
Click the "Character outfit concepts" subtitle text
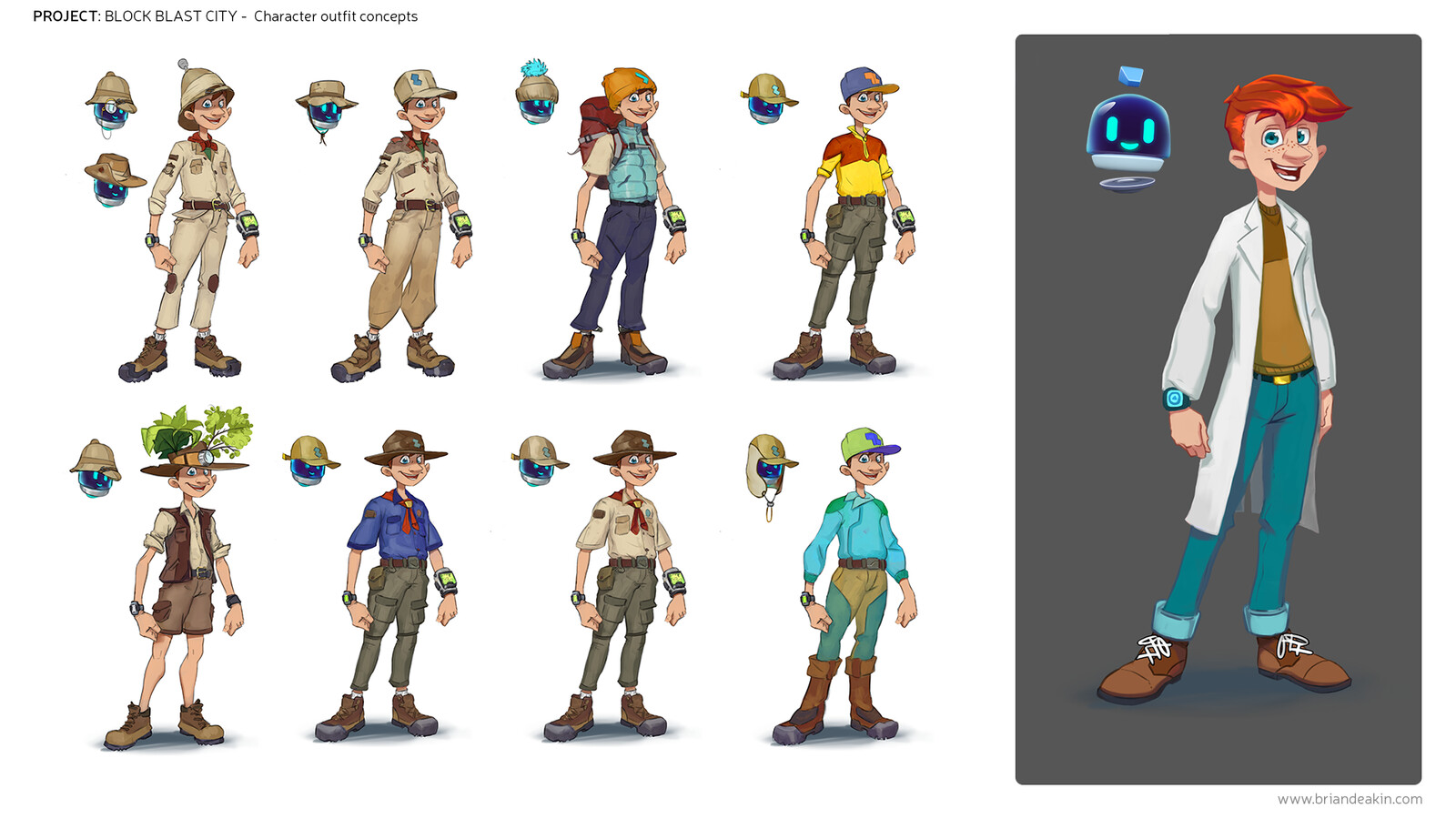(x=336, y=16)
